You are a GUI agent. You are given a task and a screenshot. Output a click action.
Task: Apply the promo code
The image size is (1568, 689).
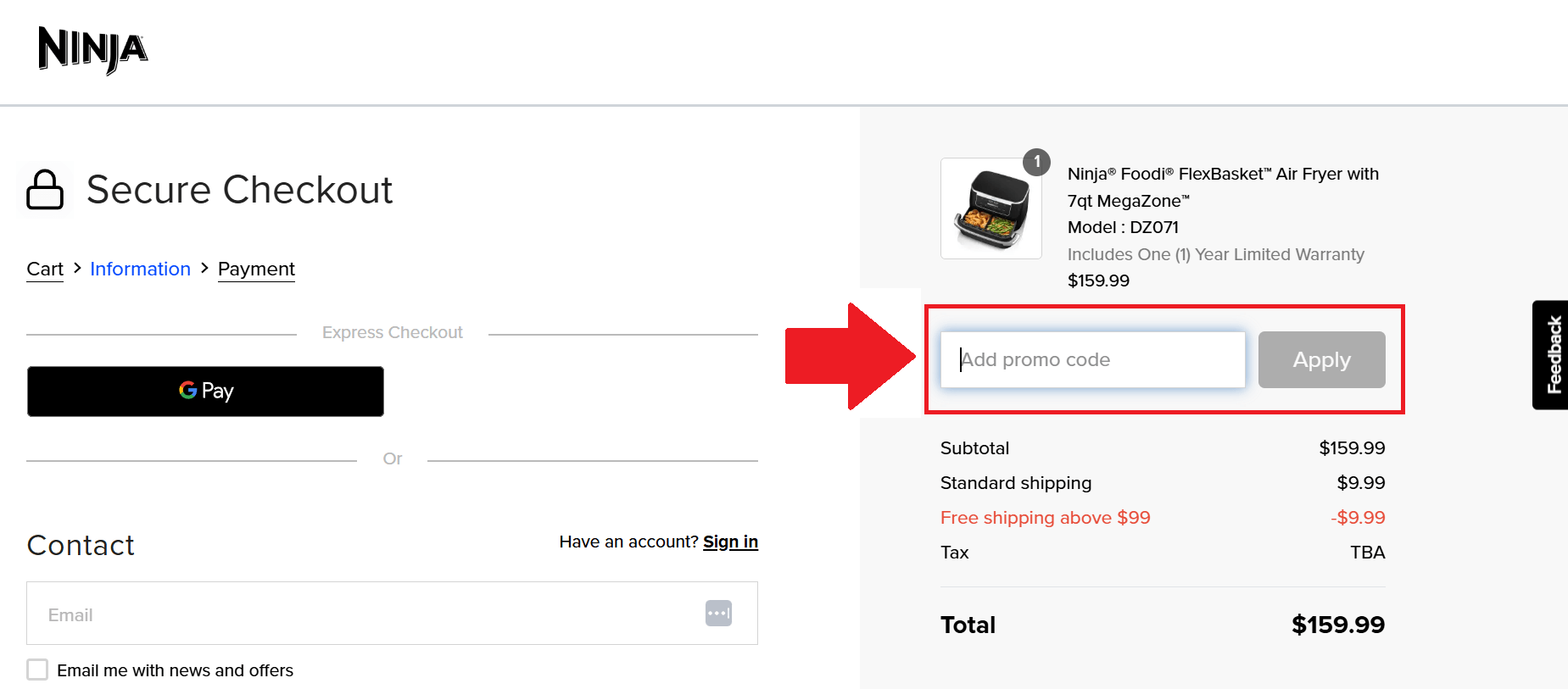tap(1321, 359)
